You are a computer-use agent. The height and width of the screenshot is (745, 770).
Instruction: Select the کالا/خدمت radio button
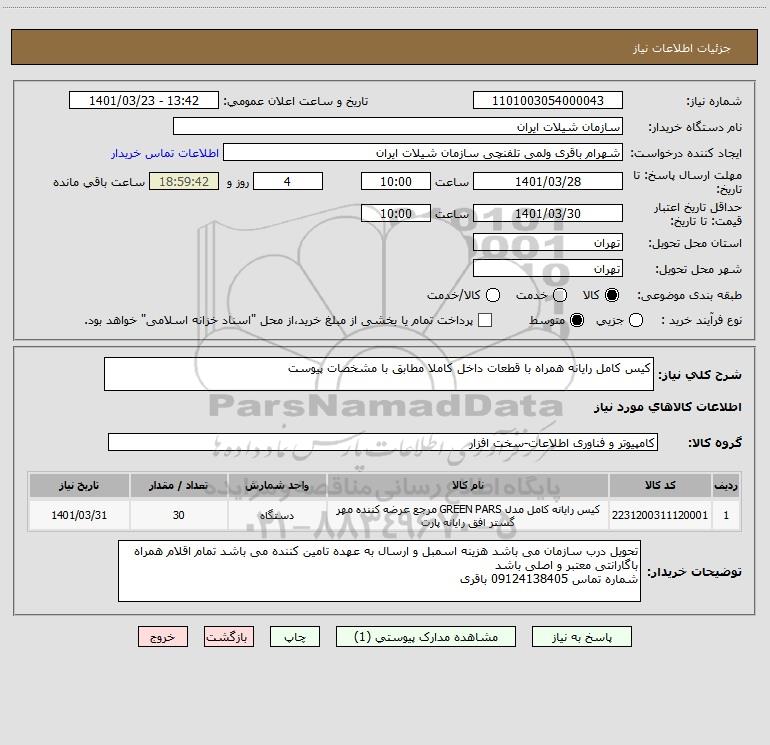pos(493,295)
